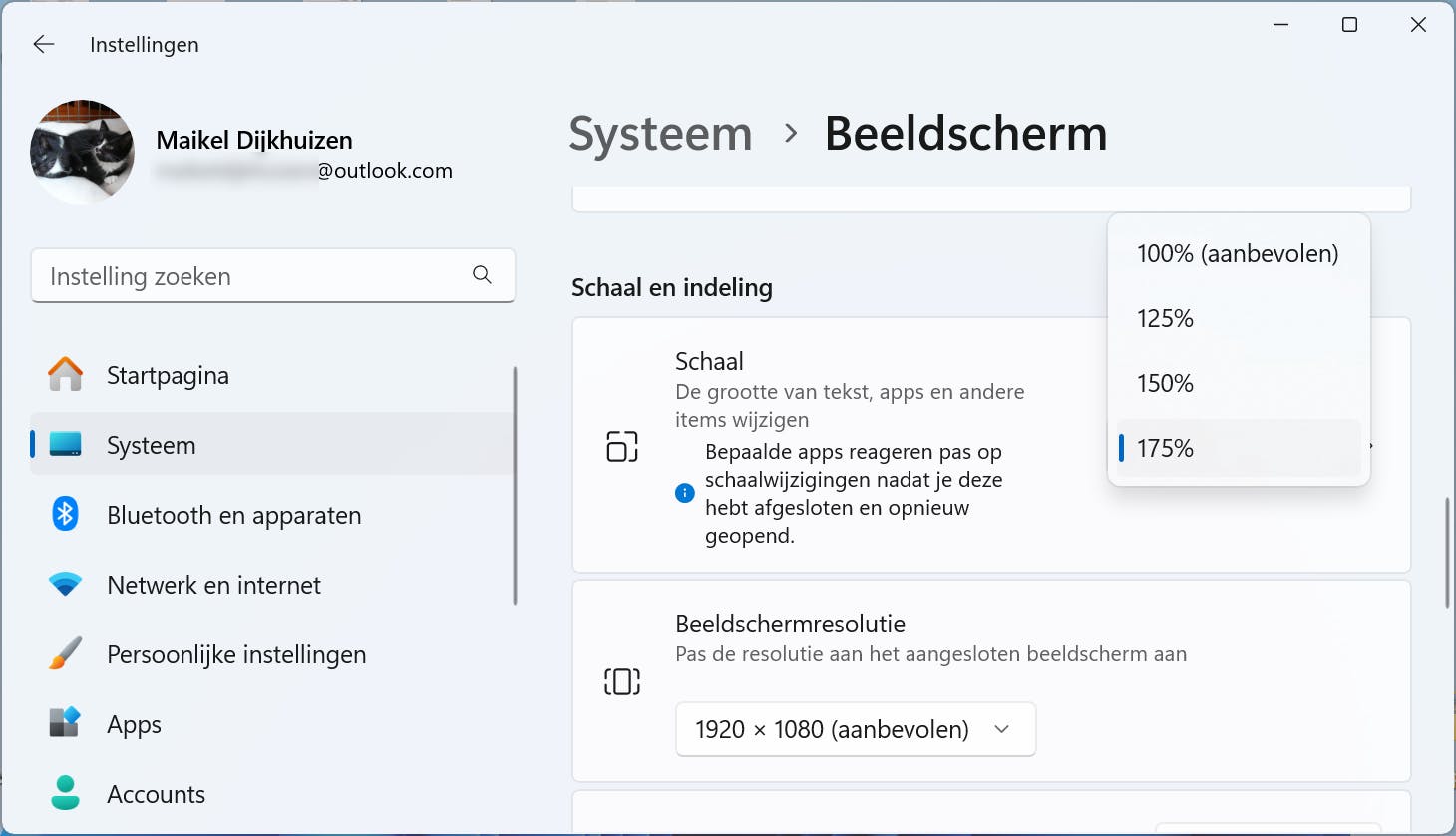This screenshot has width=1456, height=836.
Task: Click the Systeem breadcrumb link
Action: pos(660,134)
